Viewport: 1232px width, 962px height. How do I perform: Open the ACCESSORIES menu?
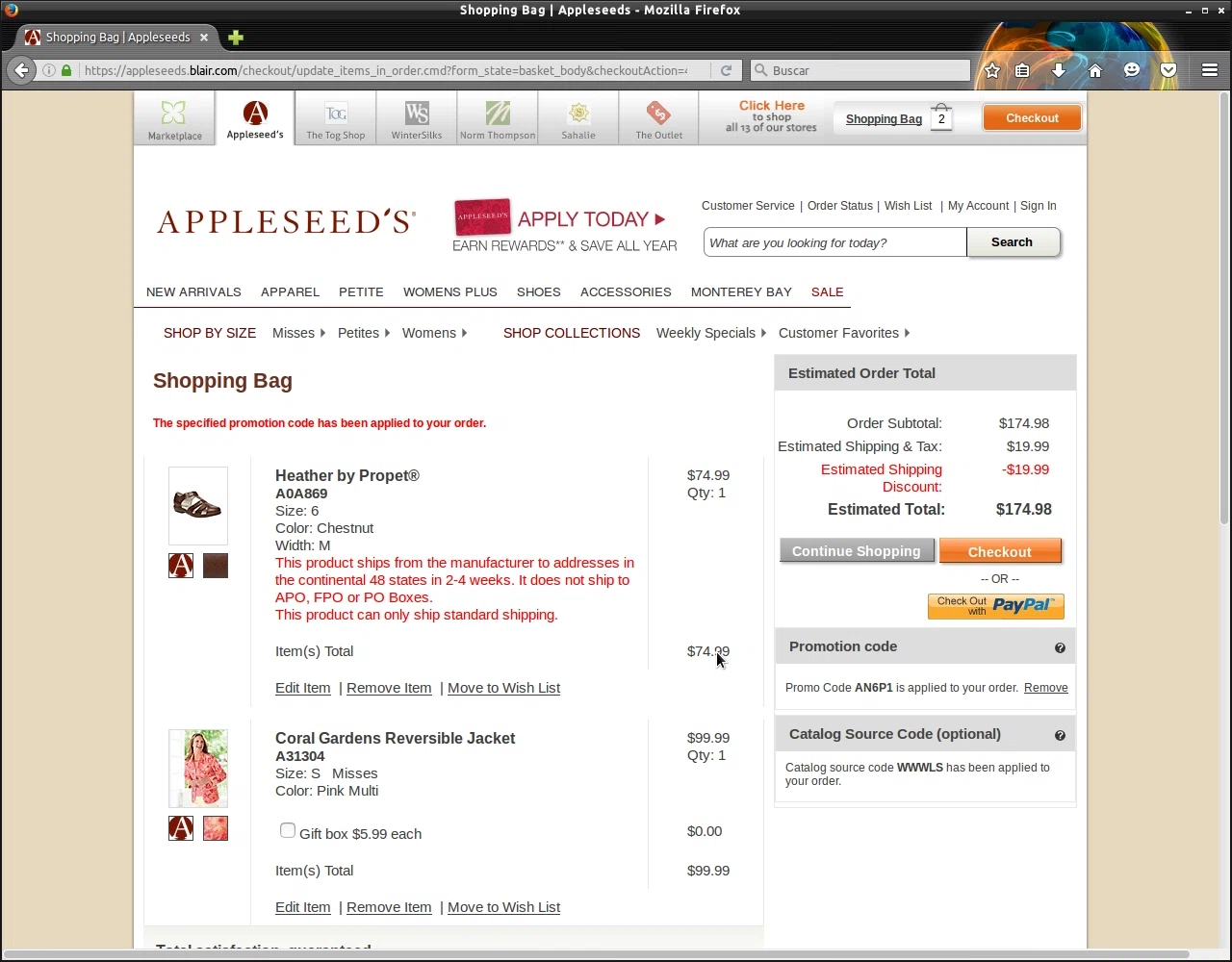click(x=626, y=291)
